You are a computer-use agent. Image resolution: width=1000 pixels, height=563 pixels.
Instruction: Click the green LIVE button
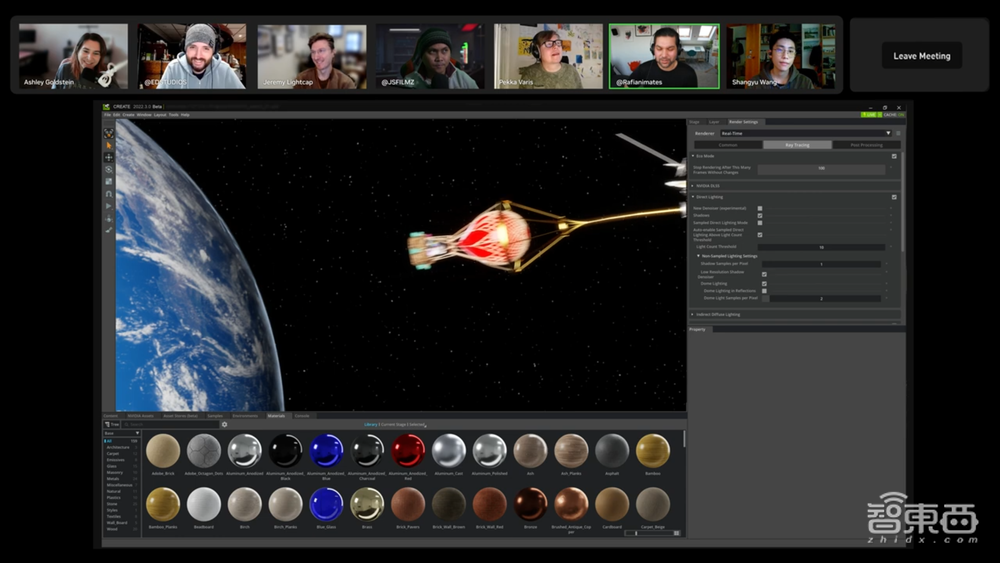tap(868, 115)
